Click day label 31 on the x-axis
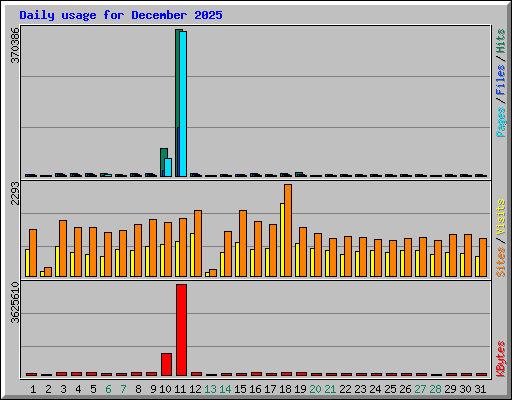Screen dimensions: 512x400 pos(480,389)
